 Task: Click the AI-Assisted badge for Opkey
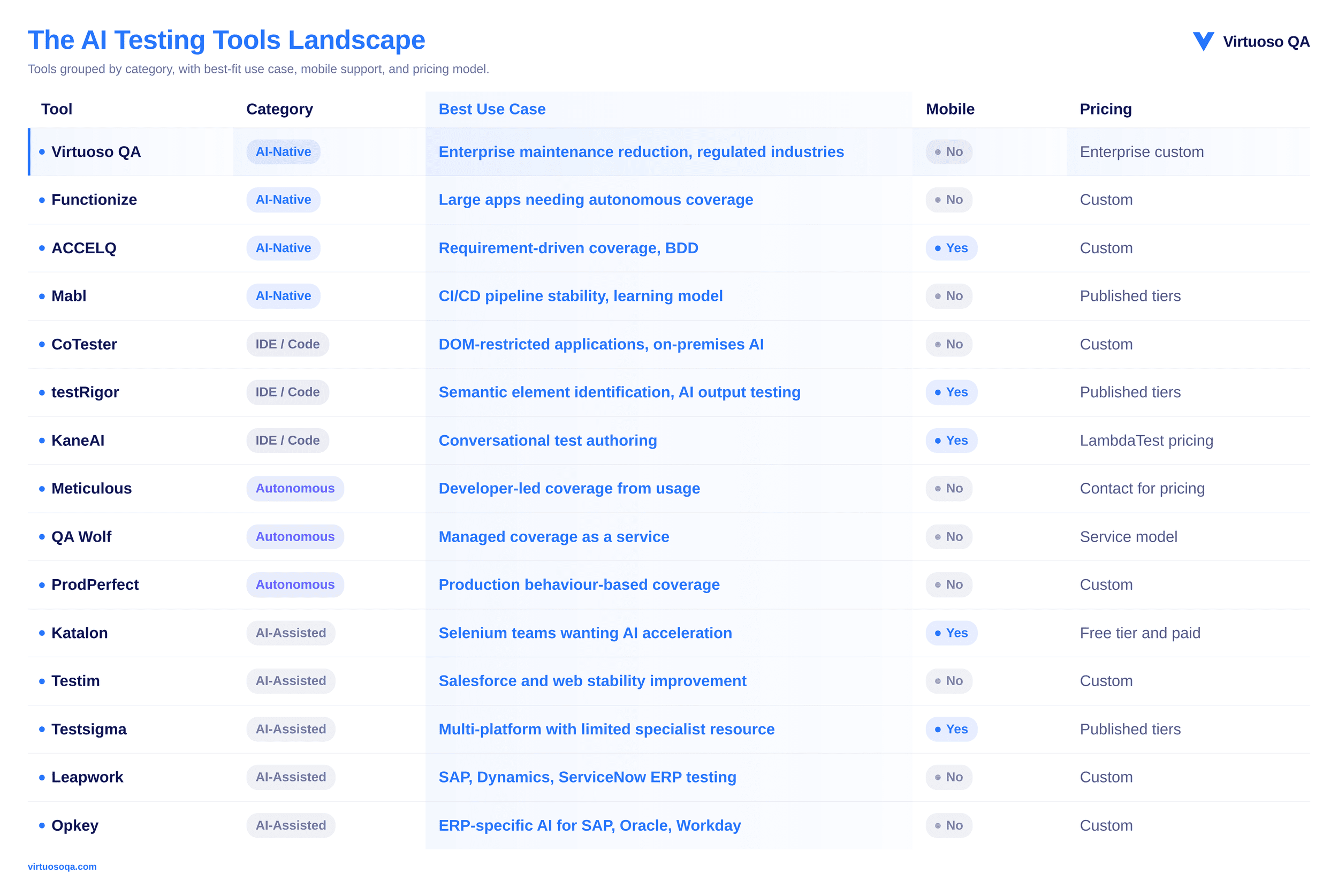(291, 826)
